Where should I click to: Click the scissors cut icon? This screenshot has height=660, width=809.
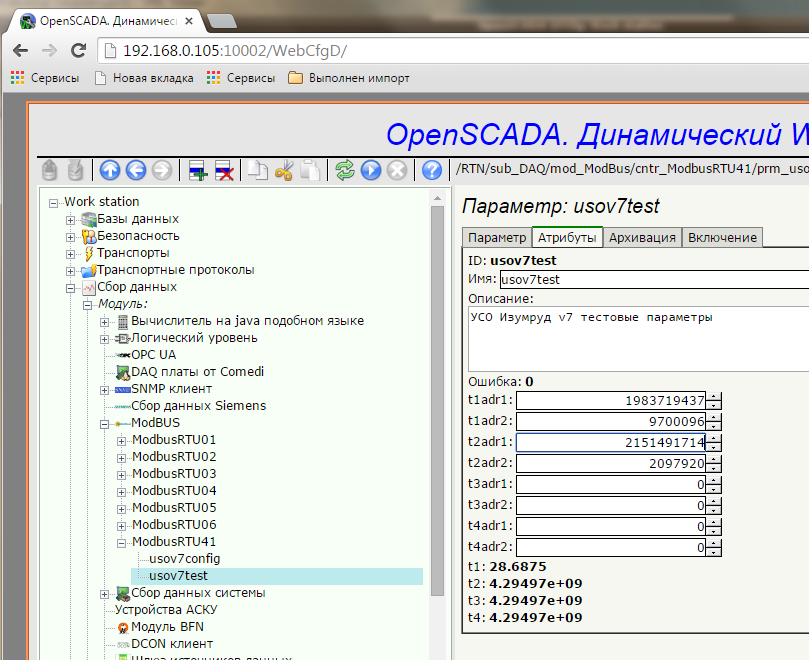point(284,170)
